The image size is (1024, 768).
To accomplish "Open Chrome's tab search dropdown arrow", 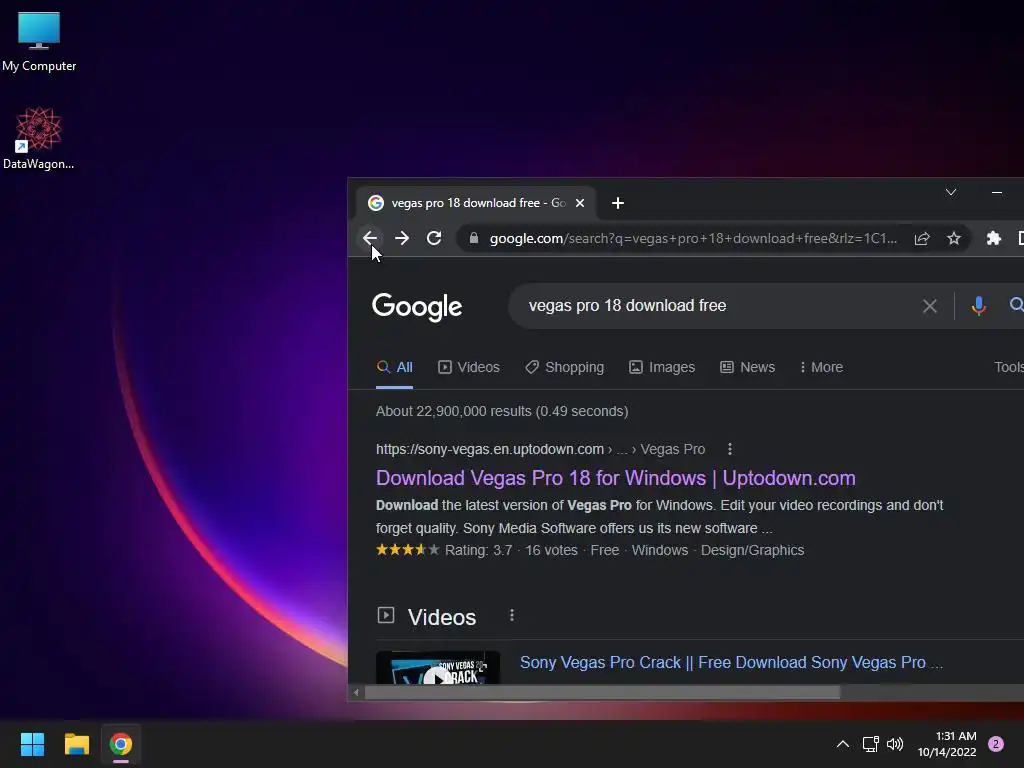I will point(951,192).
